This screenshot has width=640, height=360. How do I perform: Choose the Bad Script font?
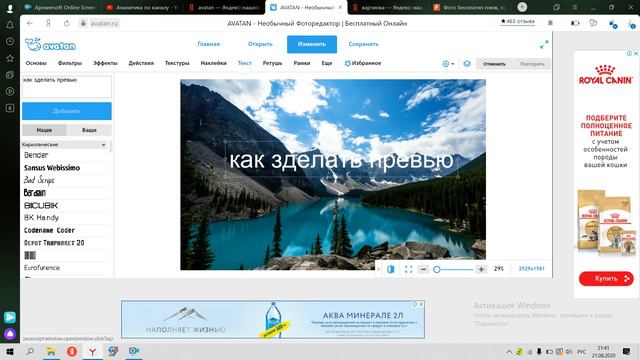[x=39, y=180]
